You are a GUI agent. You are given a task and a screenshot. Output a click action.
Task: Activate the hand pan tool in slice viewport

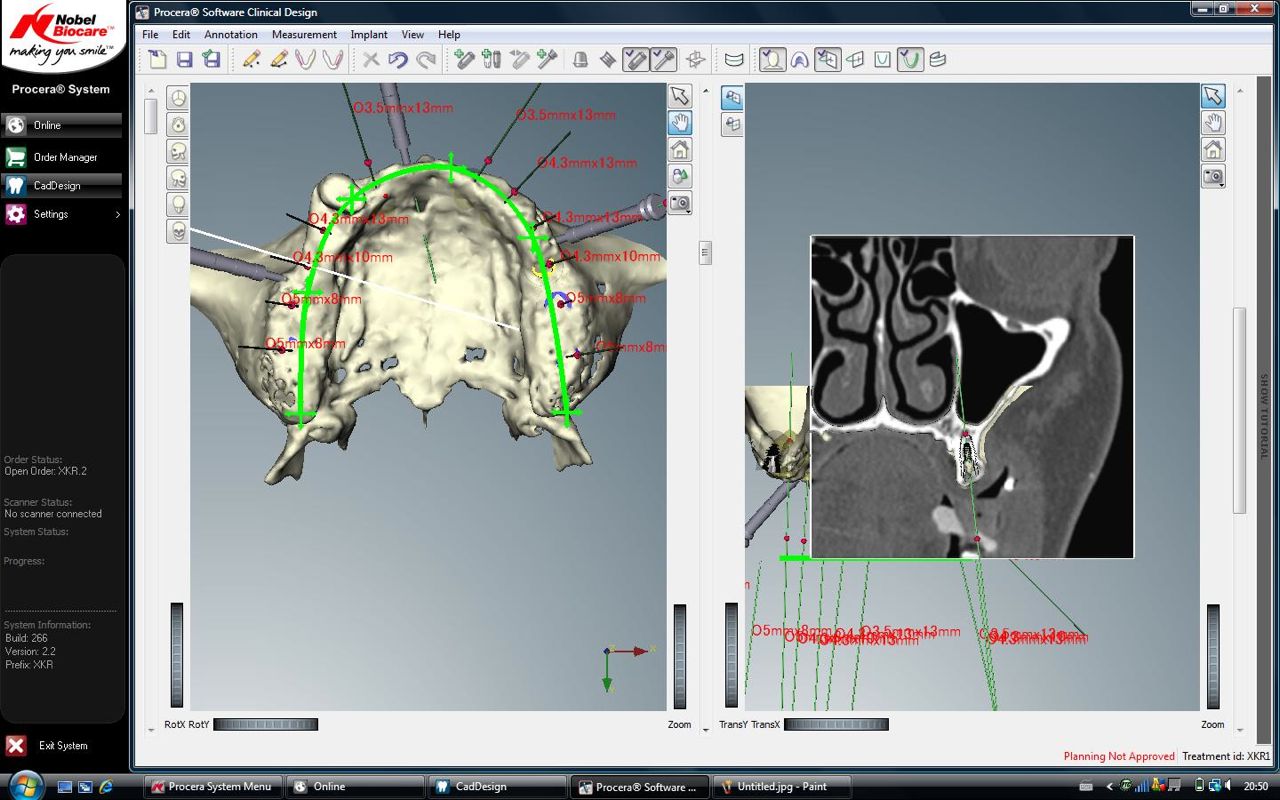tap(1213, 123)
